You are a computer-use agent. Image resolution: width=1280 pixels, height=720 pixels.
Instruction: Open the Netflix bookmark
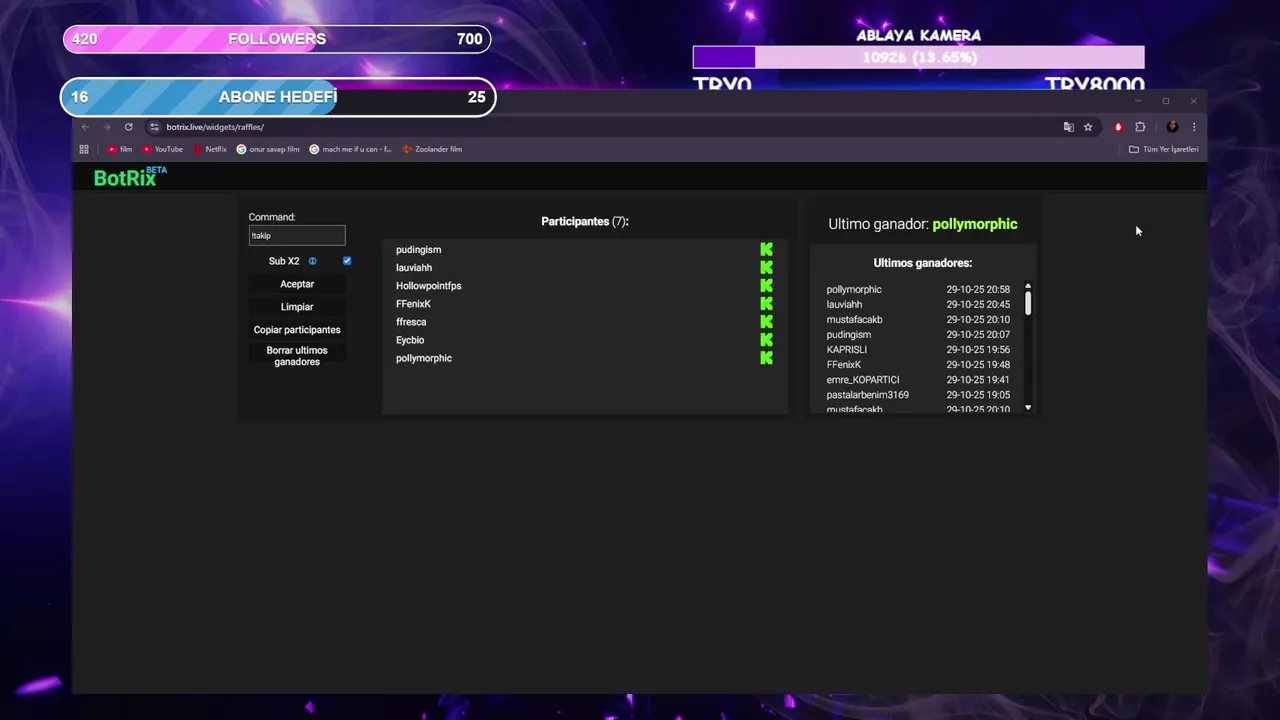click(210, 149)
